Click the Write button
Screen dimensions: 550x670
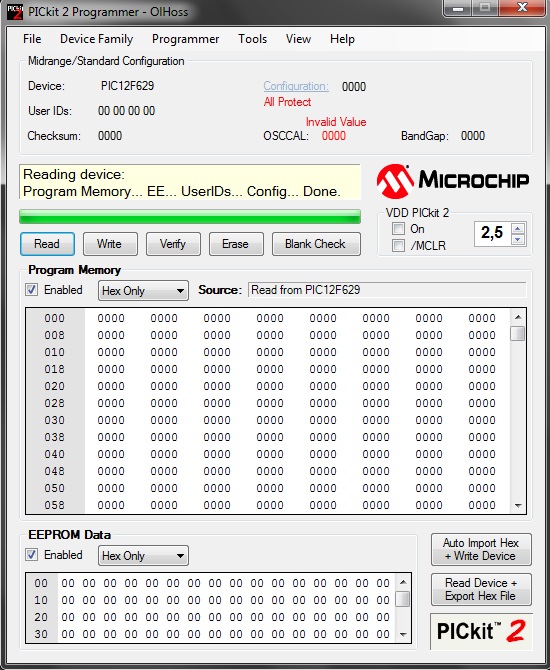[x=110, y=244]
